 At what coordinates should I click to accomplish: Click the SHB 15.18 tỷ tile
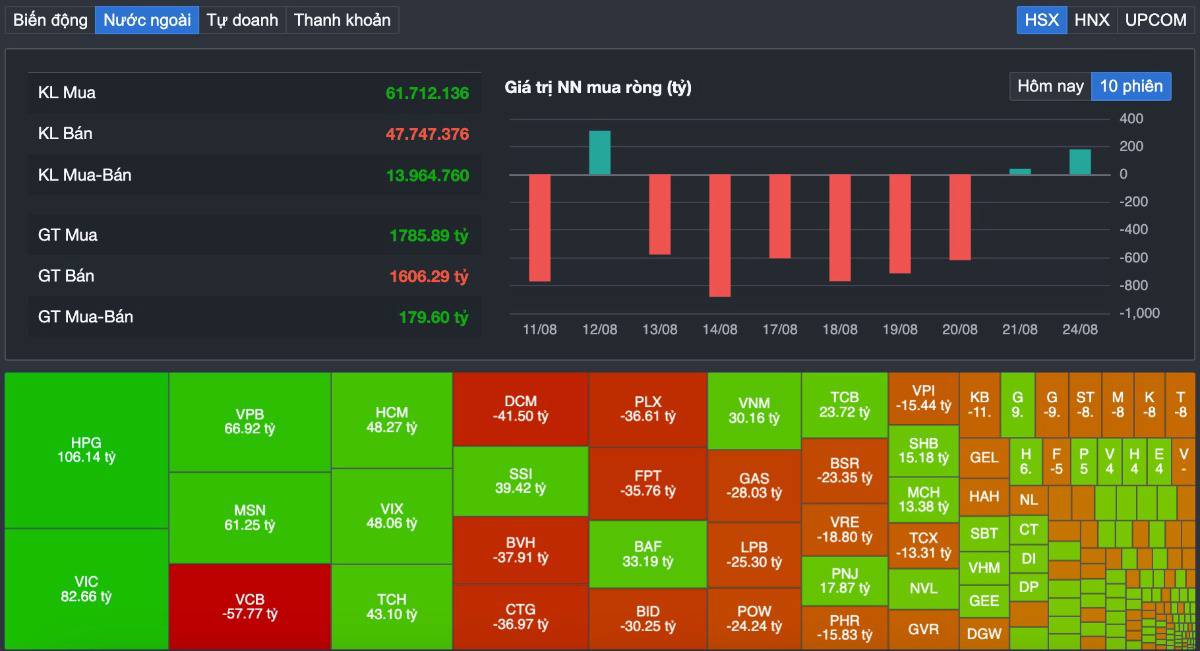[924, 451]
